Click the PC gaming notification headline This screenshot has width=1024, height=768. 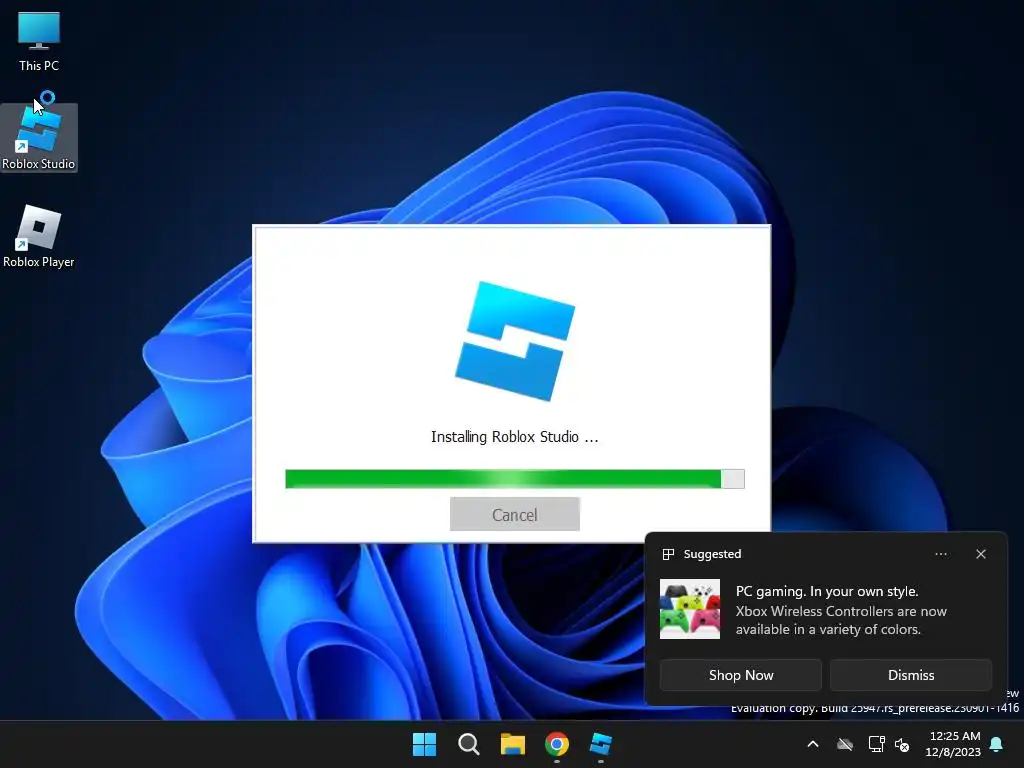(827, 591)
